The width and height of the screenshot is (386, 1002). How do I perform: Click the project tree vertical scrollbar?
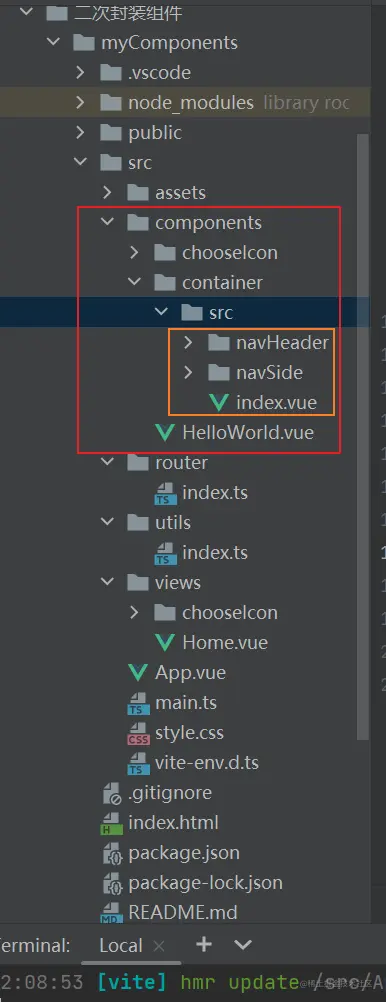(x=363, y=435)
